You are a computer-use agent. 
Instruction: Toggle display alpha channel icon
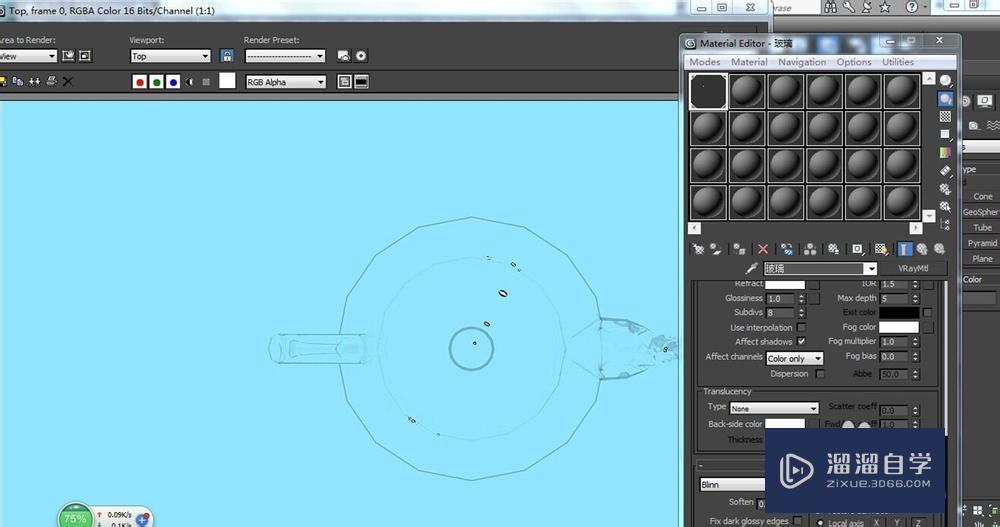click(x=189, y=82)
